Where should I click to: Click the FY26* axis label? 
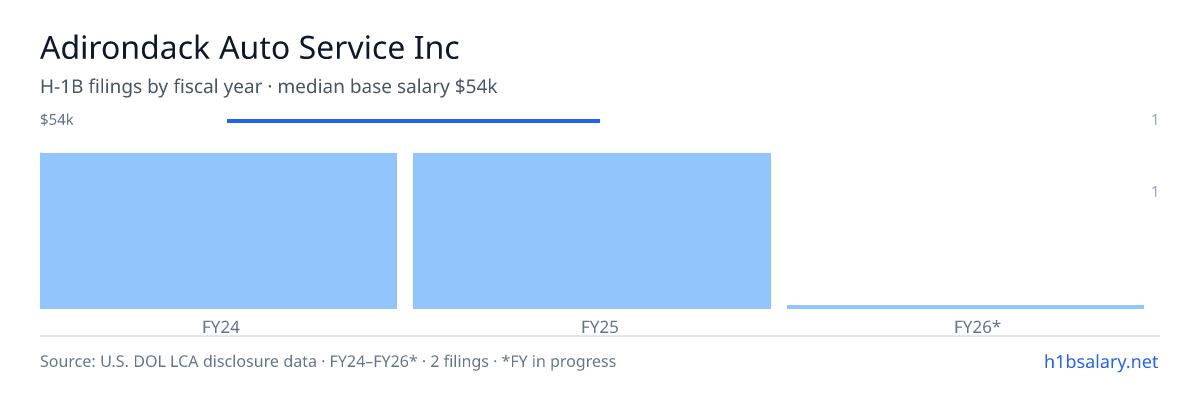(x=978, y=326)
